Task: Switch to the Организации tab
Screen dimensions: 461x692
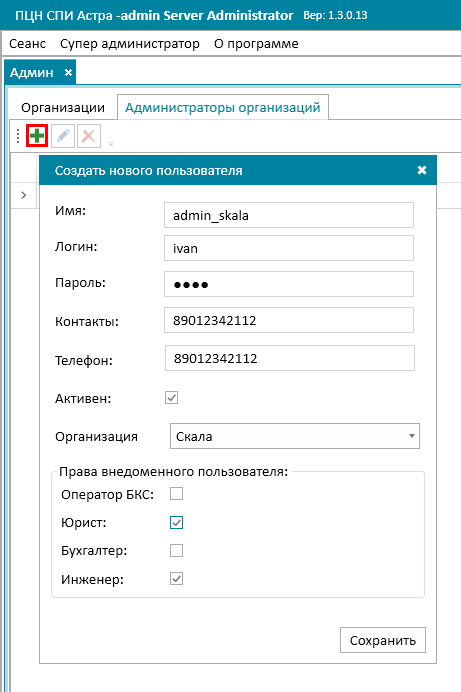Action: (63, 108)
